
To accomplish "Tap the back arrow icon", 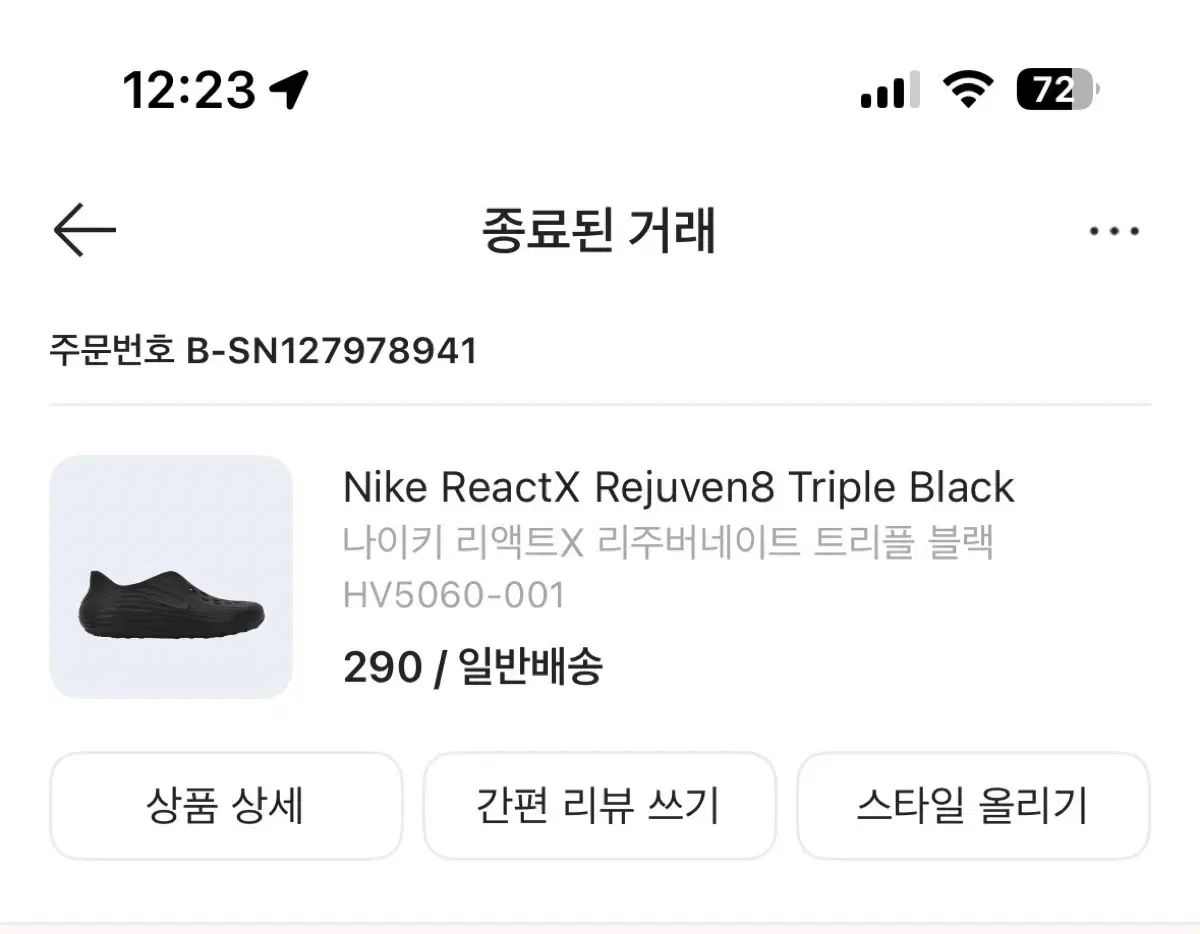I will click(85, 231).
